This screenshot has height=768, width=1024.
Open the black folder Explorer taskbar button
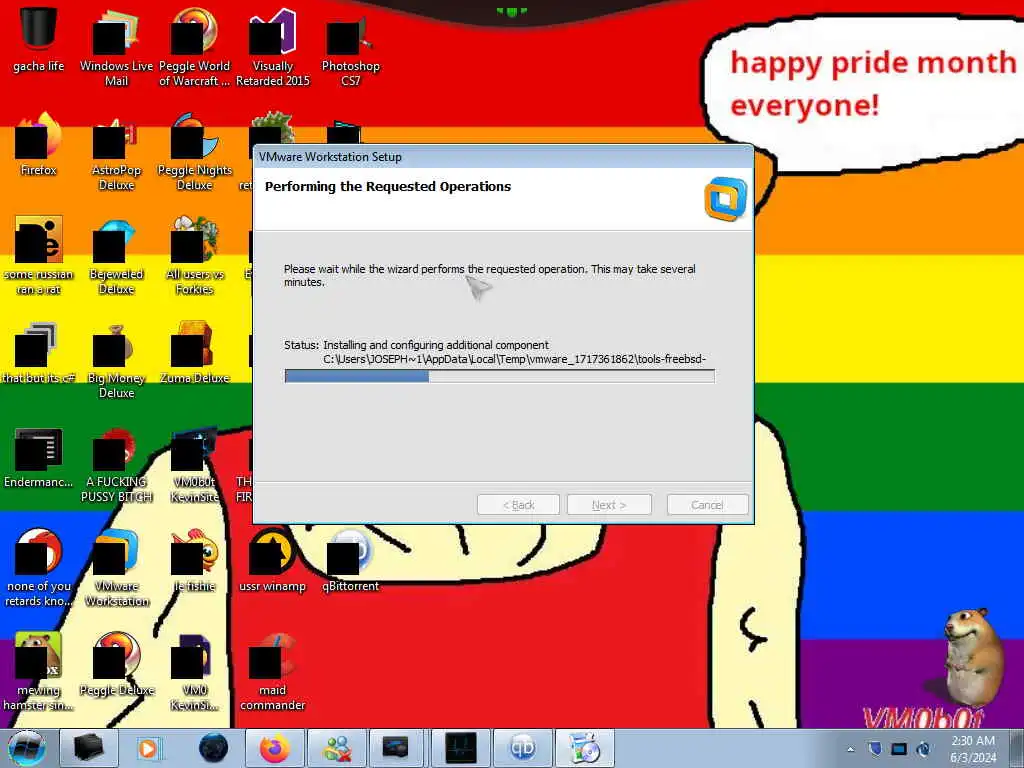(x=89, y=748)
